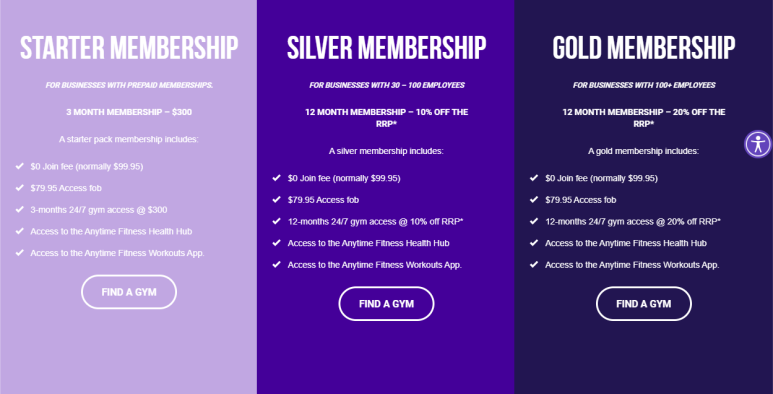Select the Starter Membership heading
The image size is (773, 394).
(129, 48)
